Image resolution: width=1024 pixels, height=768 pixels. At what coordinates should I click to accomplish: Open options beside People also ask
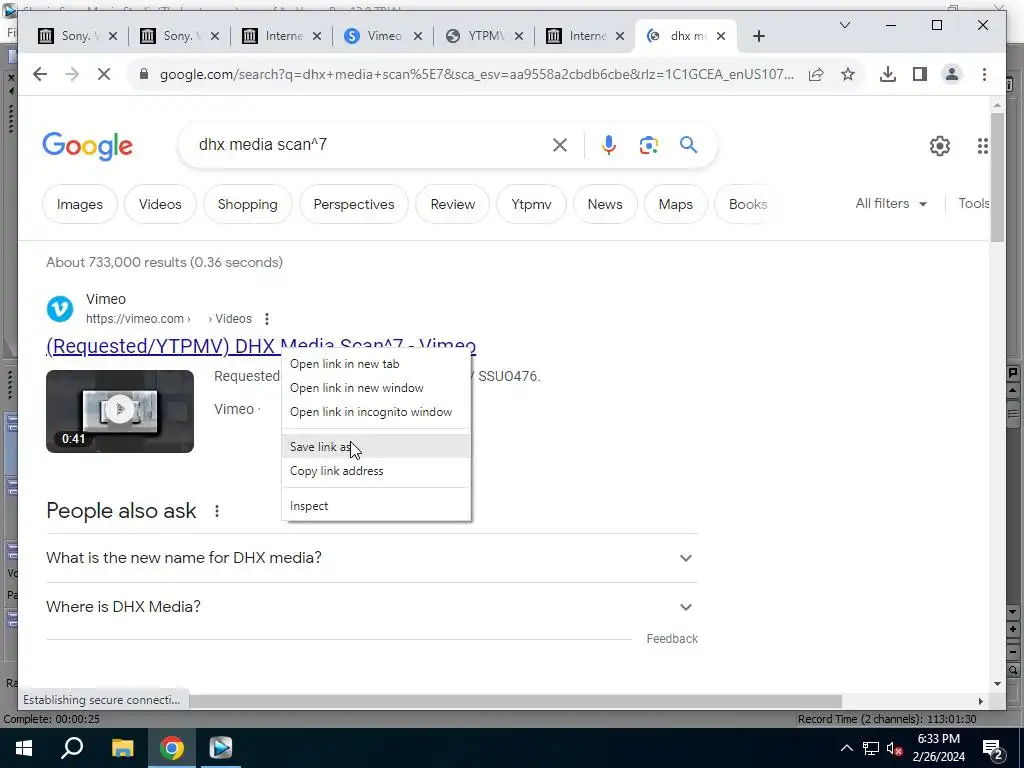pos(217,511)
